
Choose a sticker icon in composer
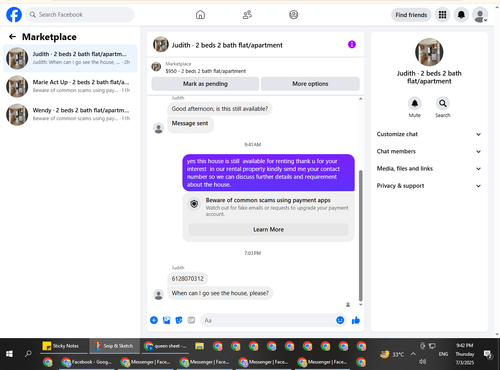click(x=179, y=320)
